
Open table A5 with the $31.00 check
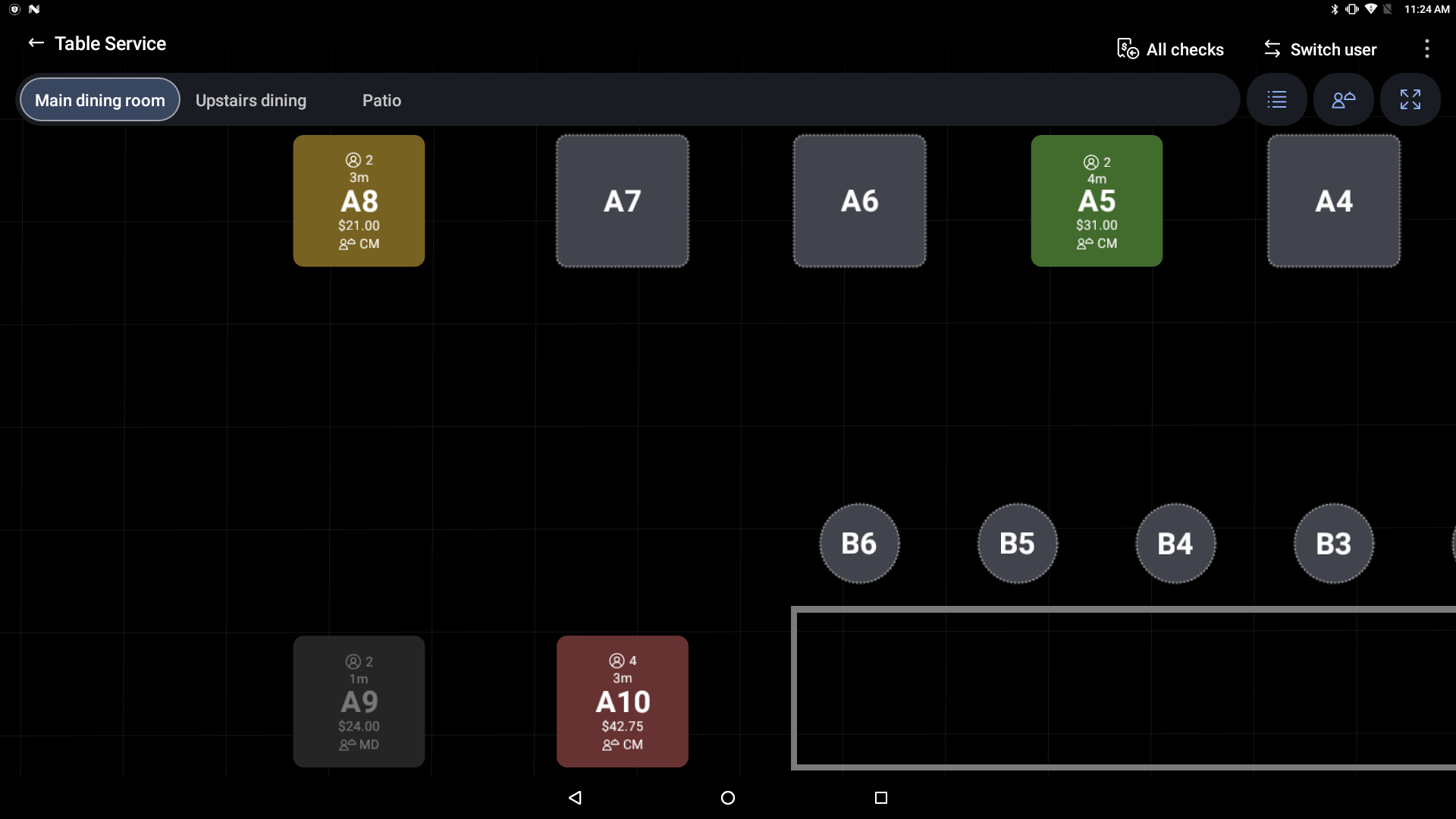(1096, 200)
